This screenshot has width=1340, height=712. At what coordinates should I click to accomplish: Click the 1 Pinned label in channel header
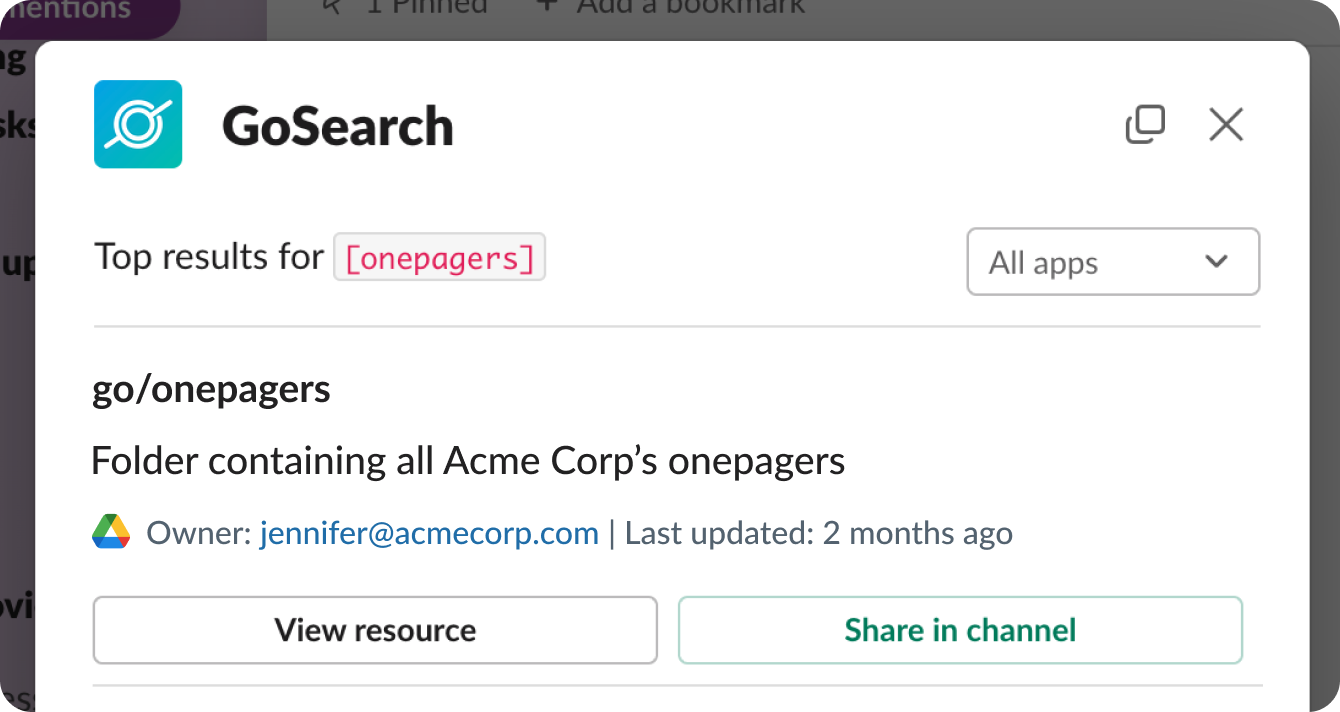point(427,7)
